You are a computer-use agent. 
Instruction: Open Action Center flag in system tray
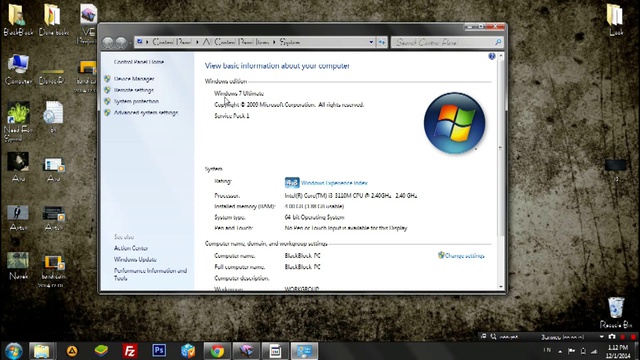pos(571,351)
